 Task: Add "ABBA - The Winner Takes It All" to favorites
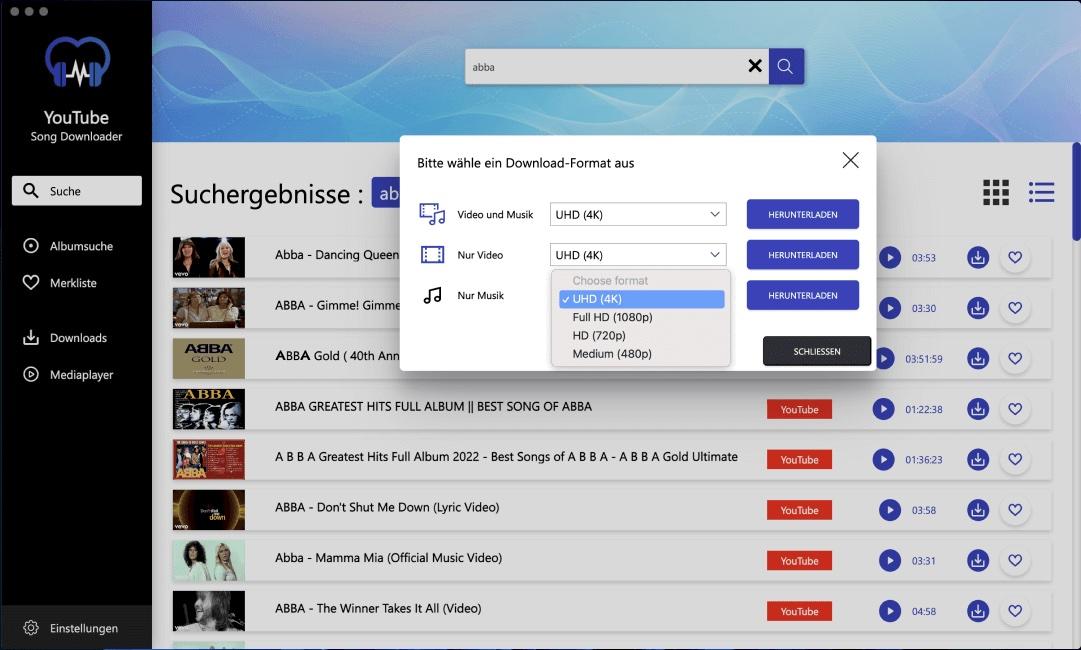click(1015, 610)
